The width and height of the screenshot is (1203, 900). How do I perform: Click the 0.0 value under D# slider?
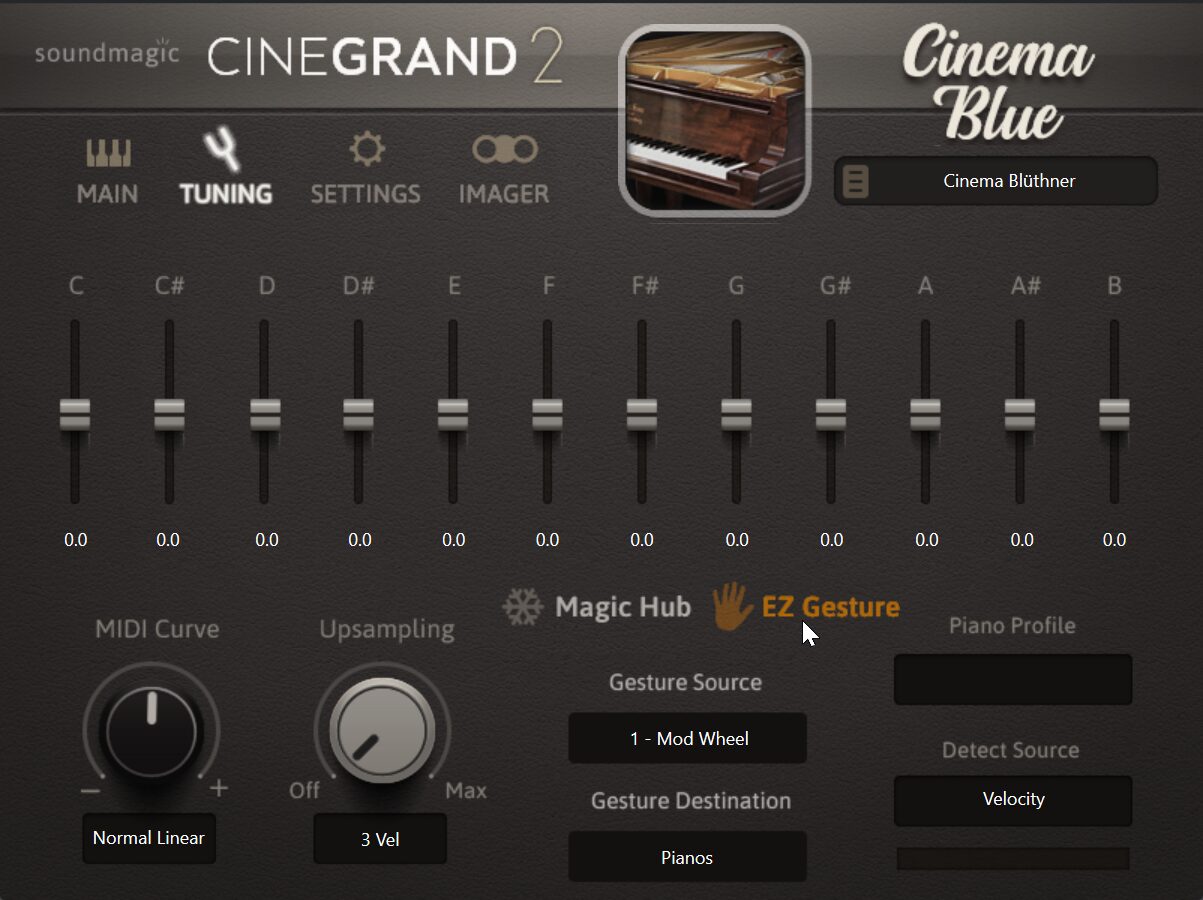pyautogui.click(x=360, y=540)
